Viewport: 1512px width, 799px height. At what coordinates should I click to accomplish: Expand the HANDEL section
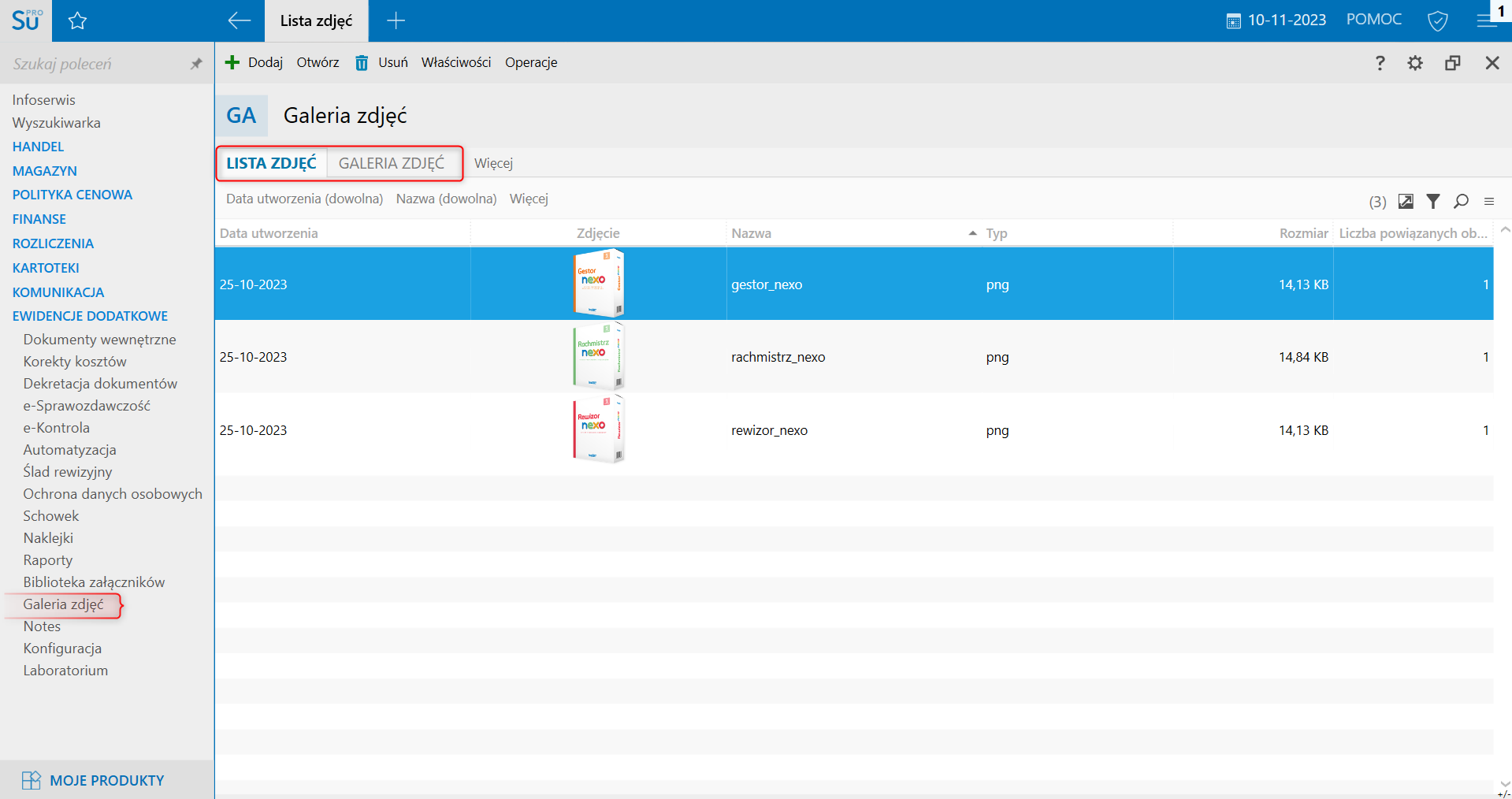[x=38, y=147]
